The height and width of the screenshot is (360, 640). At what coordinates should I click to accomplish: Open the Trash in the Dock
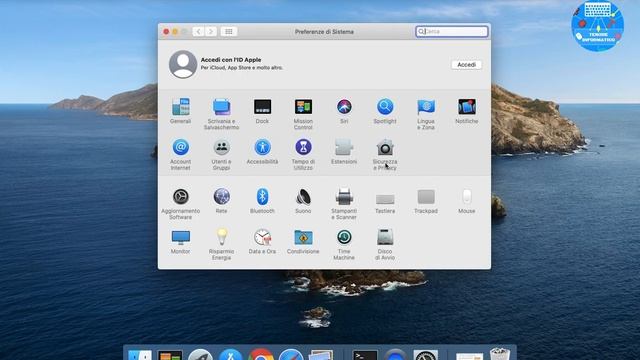(x=500, y=354)
